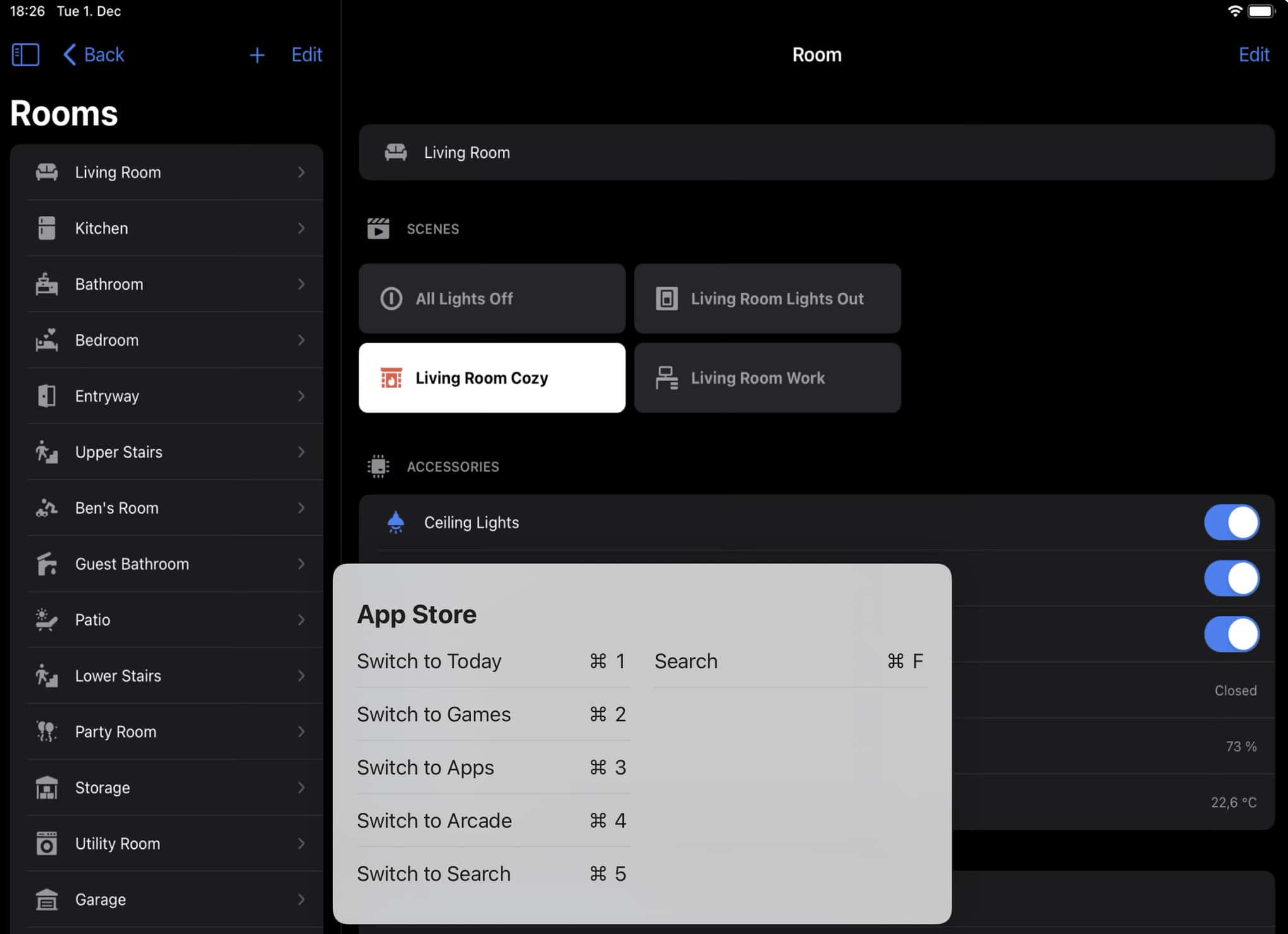Image resolution: width=1288 pixels, height=934 pixels.
Task: Click the Ceiling Lights label
Action: click(471, 523)
